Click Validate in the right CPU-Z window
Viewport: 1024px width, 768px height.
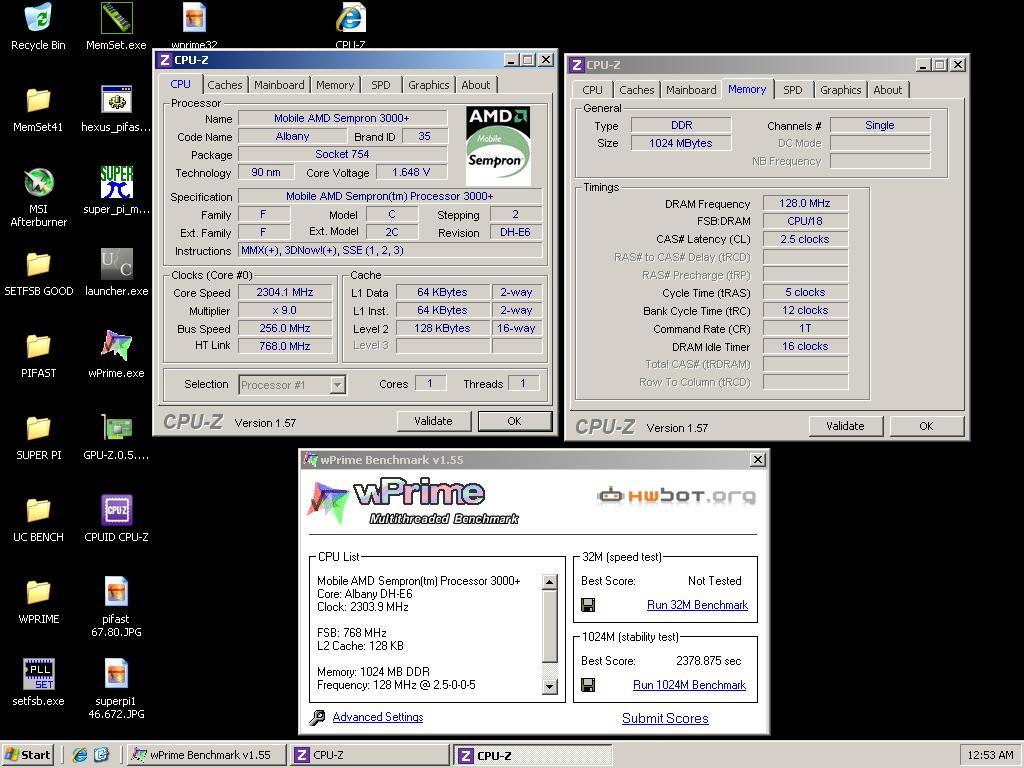click(846, 426)
